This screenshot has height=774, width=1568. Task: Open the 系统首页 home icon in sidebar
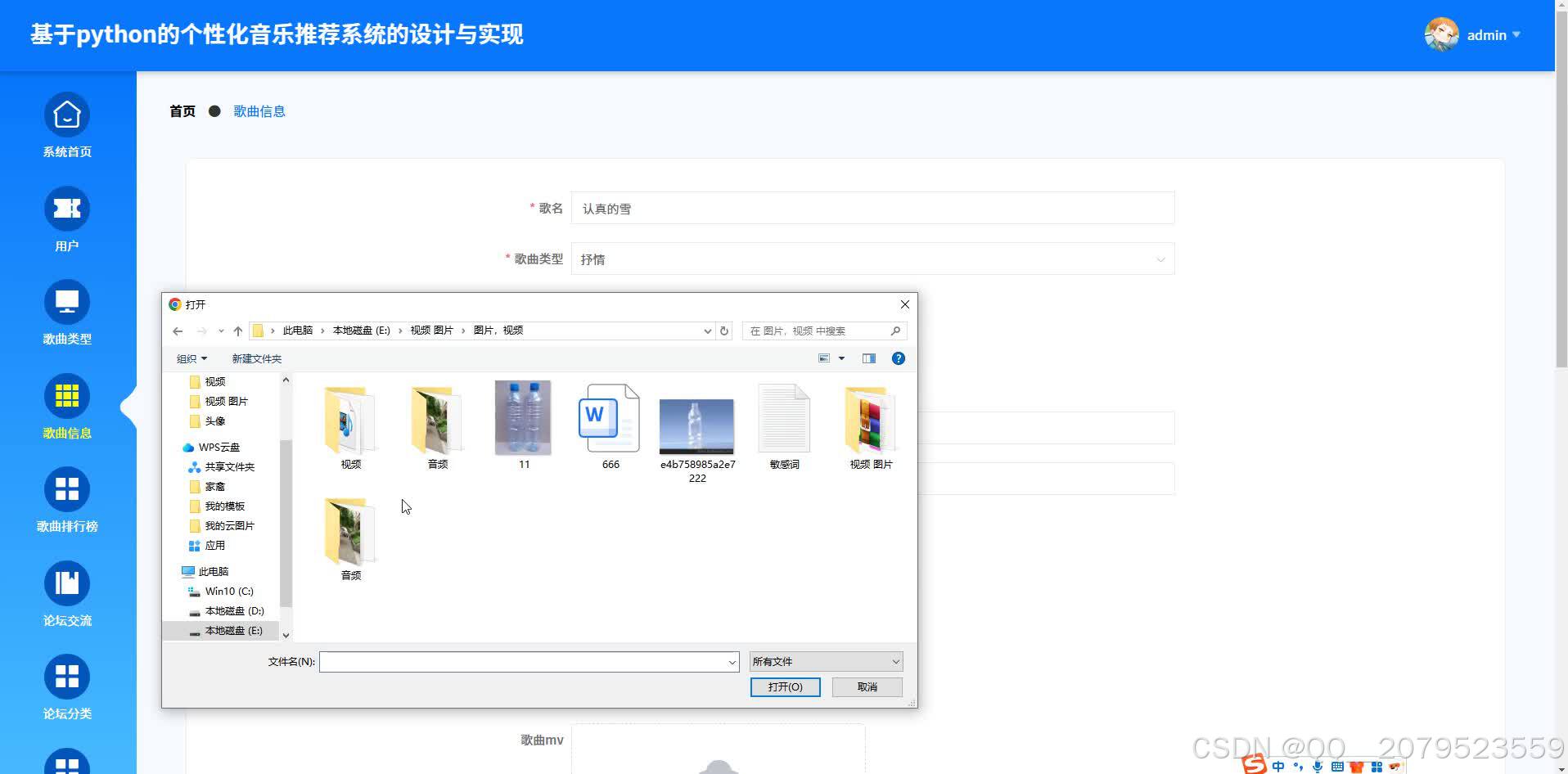pyautogui.click(x=66, y=115)
